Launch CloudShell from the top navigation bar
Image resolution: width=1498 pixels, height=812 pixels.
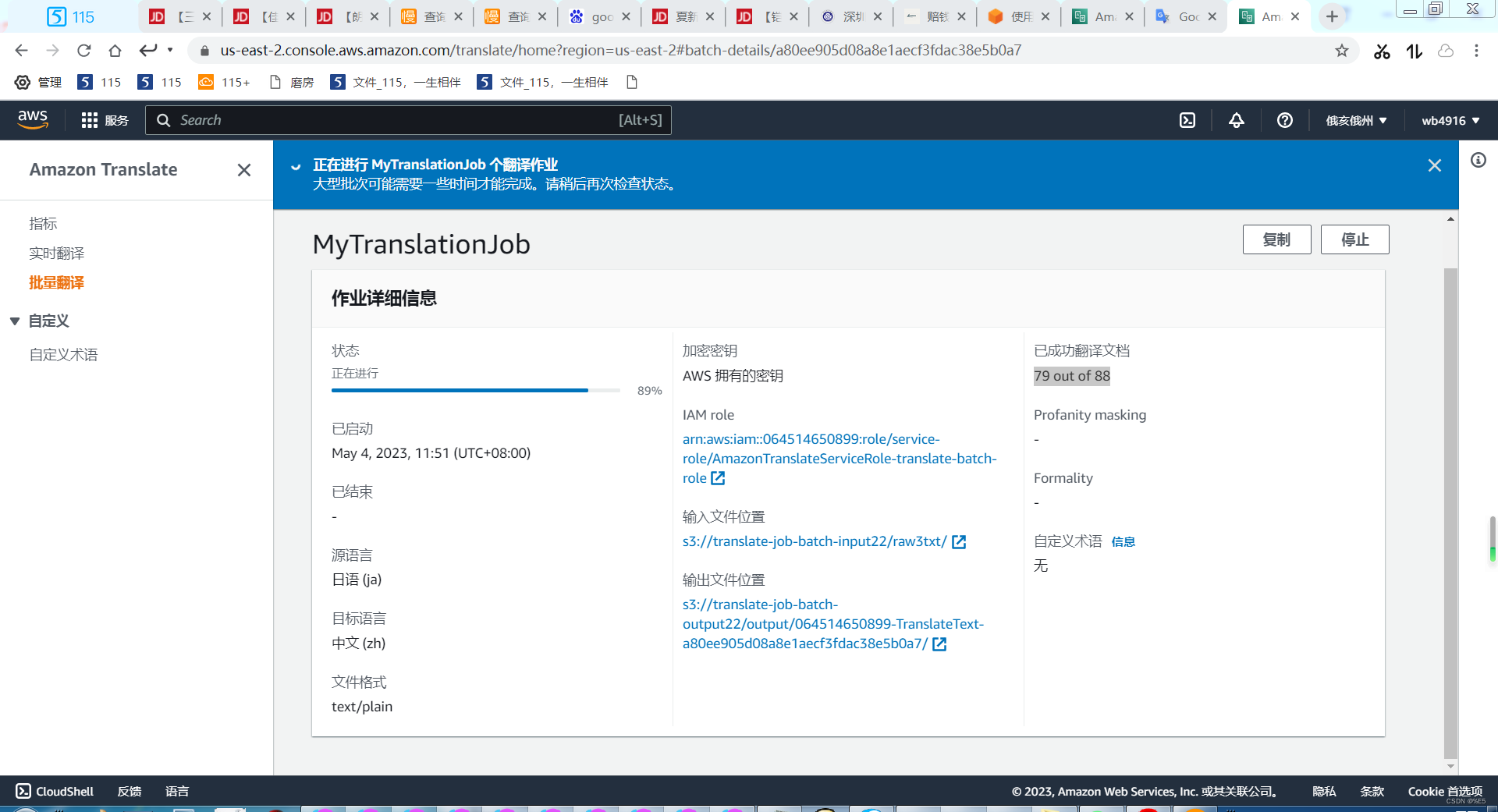point(1187,120)
